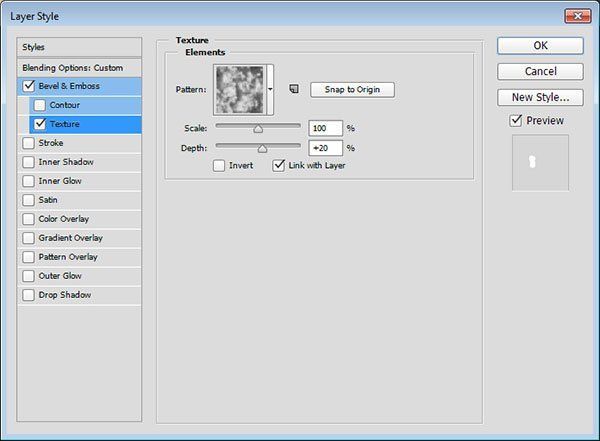Image resolution: width=600 pixels, height=441 pixels.
Task: Open the Pattern Overlay settings label
Action: pyautogui.click(x=68, y=257)
